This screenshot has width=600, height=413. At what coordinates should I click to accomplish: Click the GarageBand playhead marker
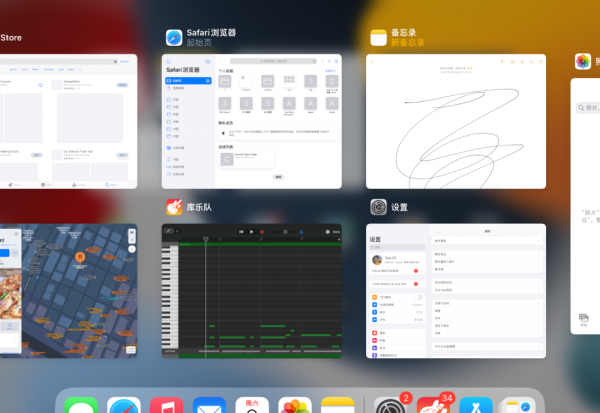(x=206, y=239)
